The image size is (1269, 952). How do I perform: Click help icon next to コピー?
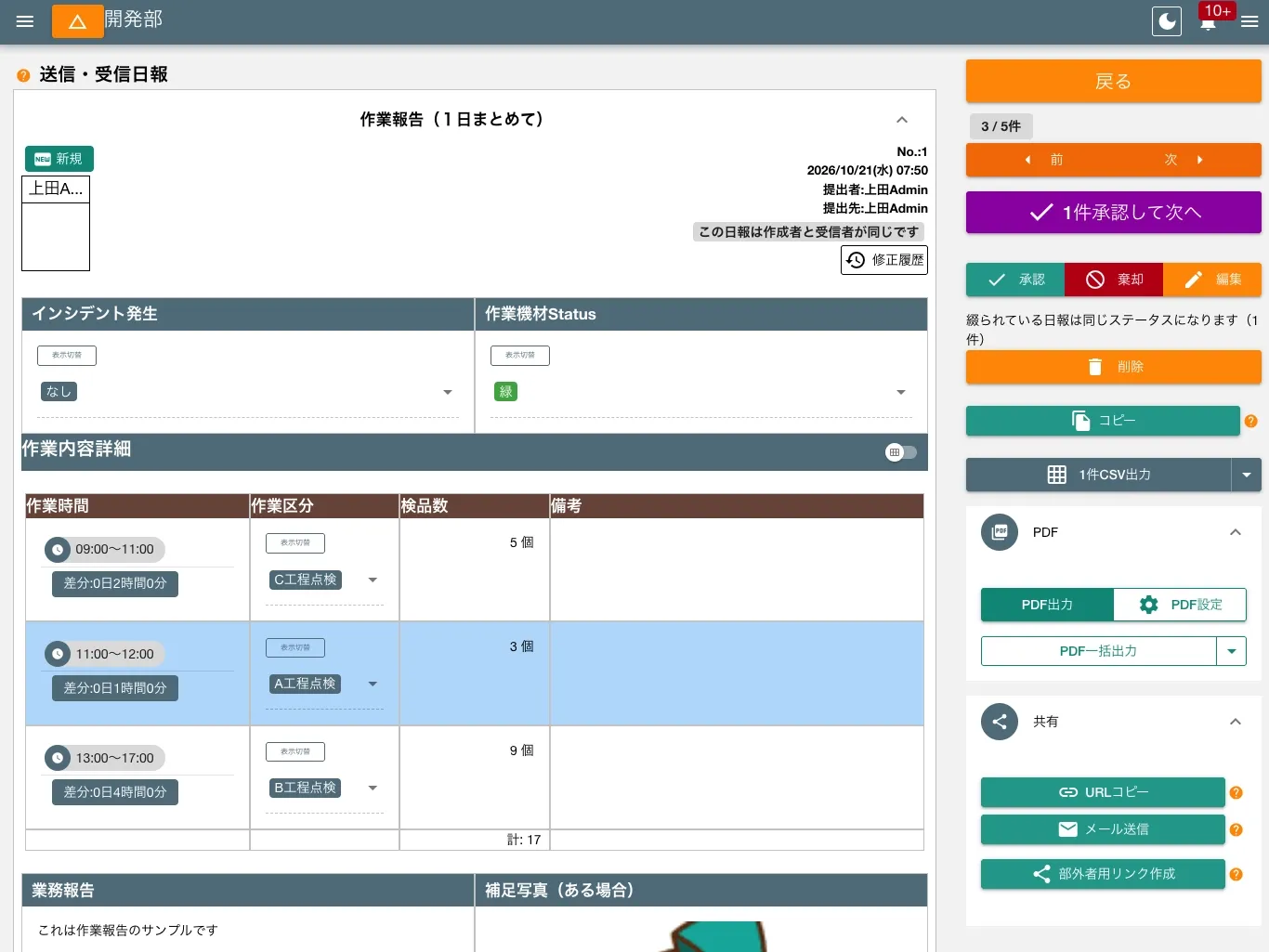1251,421
